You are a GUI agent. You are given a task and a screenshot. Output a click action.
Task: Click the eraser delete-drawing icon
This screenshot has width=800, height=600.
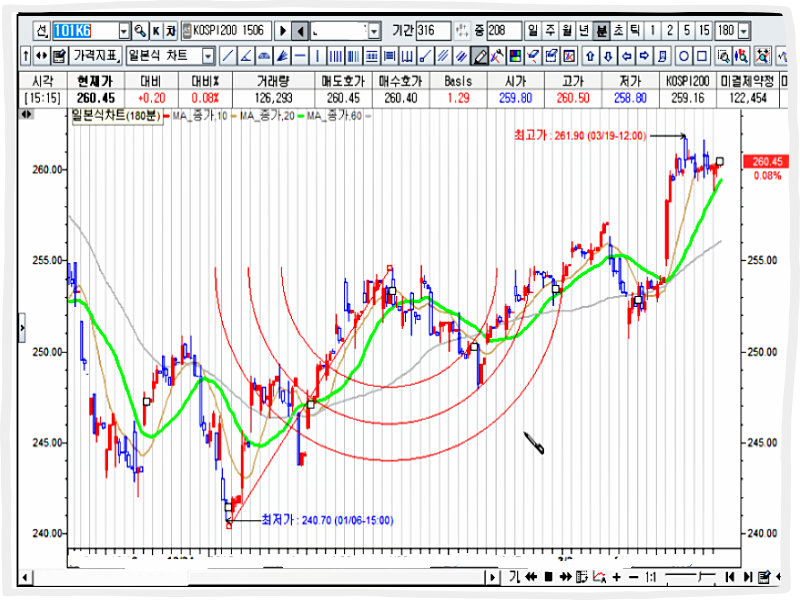tap(533, 56)
